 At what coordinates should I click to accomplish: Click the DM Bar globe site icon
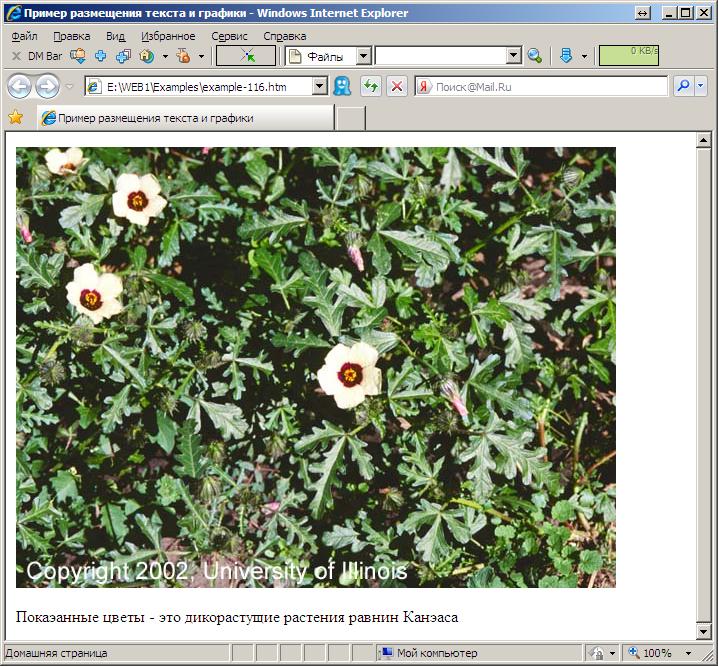point(147,56)
